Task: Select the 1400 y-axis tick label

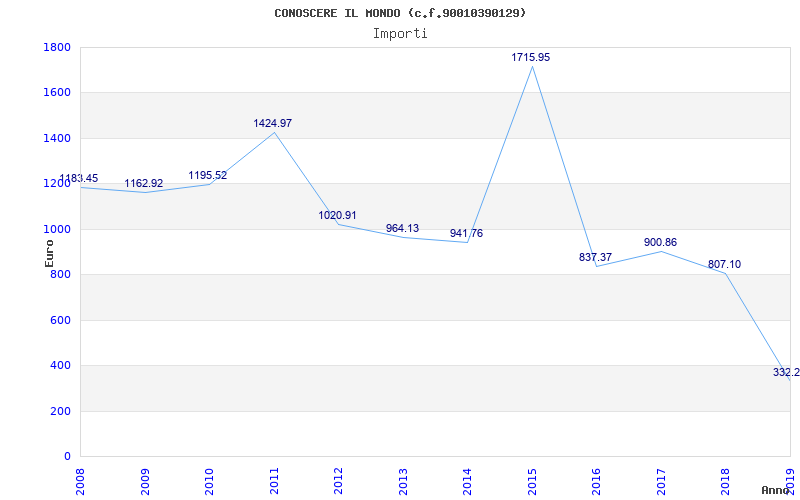Action: pos(57,138)
